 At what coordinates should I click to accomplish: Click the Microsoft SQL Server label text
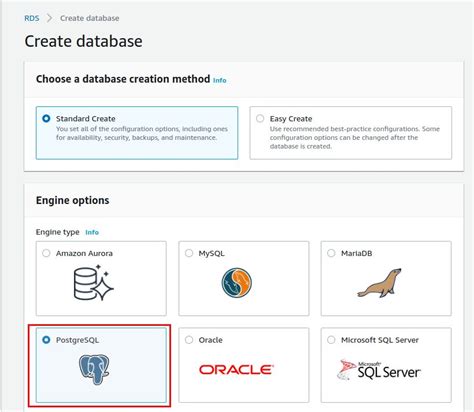[380, 340]
